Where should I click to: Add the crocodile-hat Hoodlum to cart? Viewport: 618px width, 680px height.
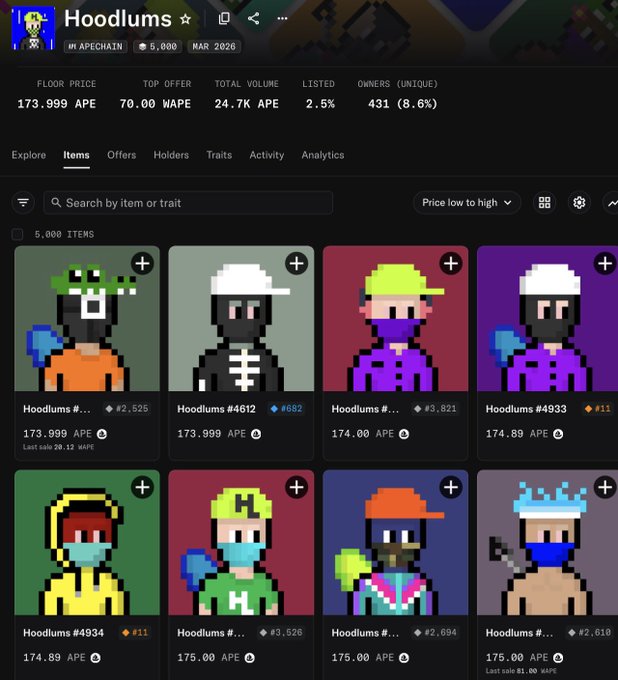point(142,263)
